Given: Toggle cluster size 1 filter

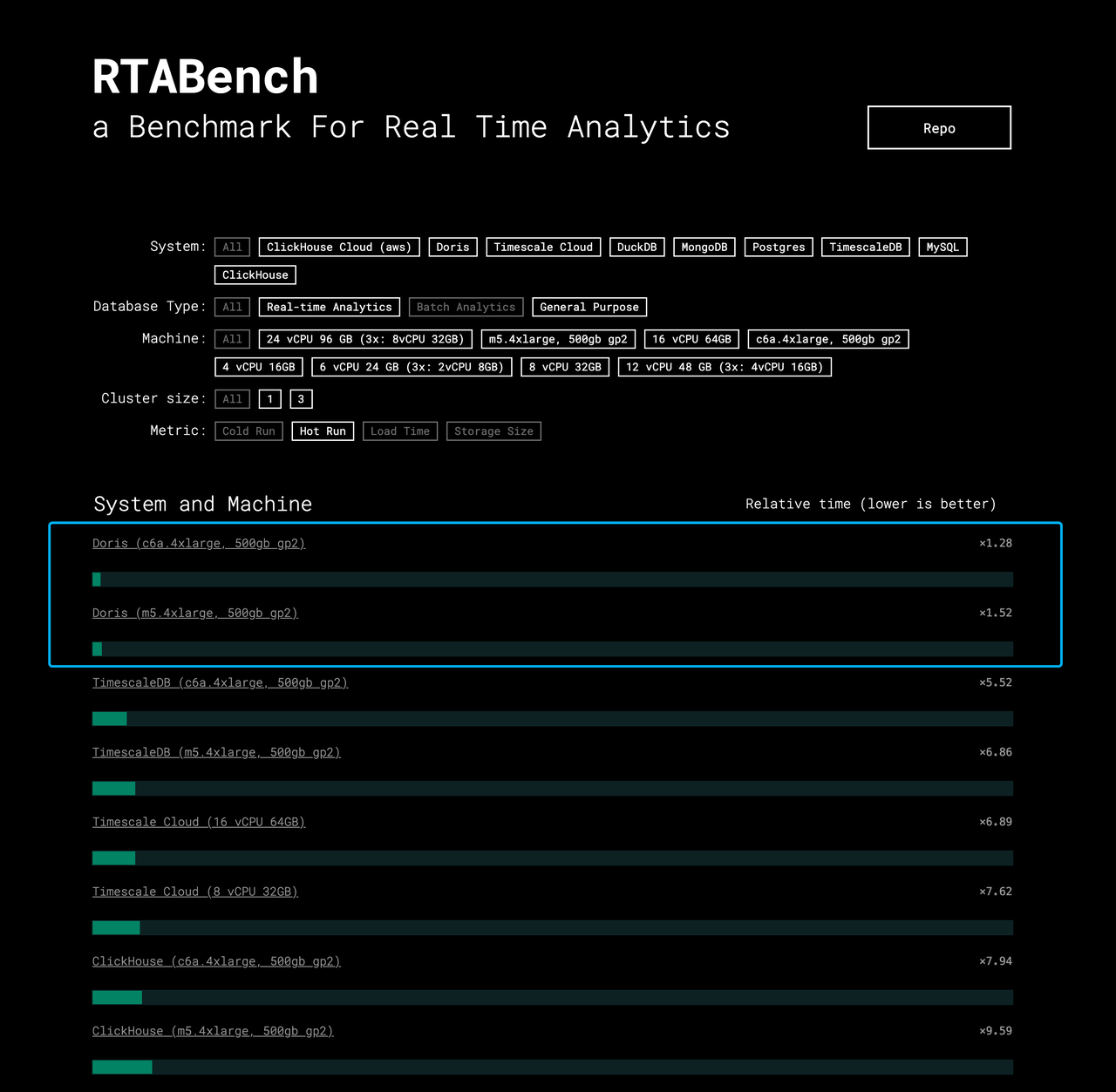Looking at the screenshot, I should [x=270, y=399].
